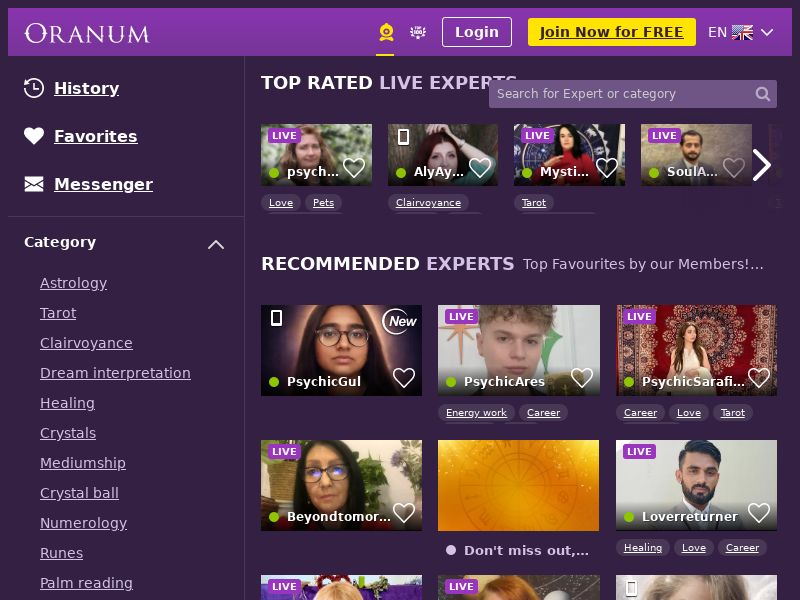Viewport: 800px width, 600px height.
Task: Click the mobile icon on PsychicGul card
Action: 276,318
